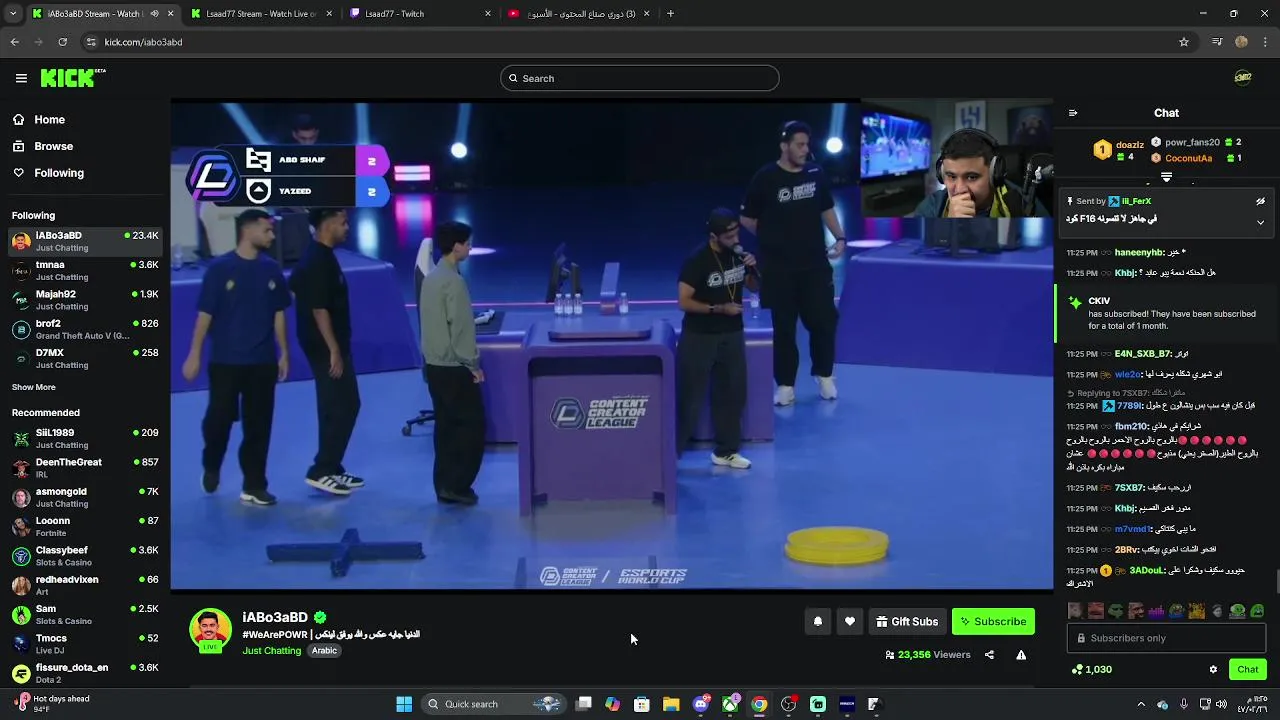
Task: Open Classybeef recommended channel
Action: 85,556
